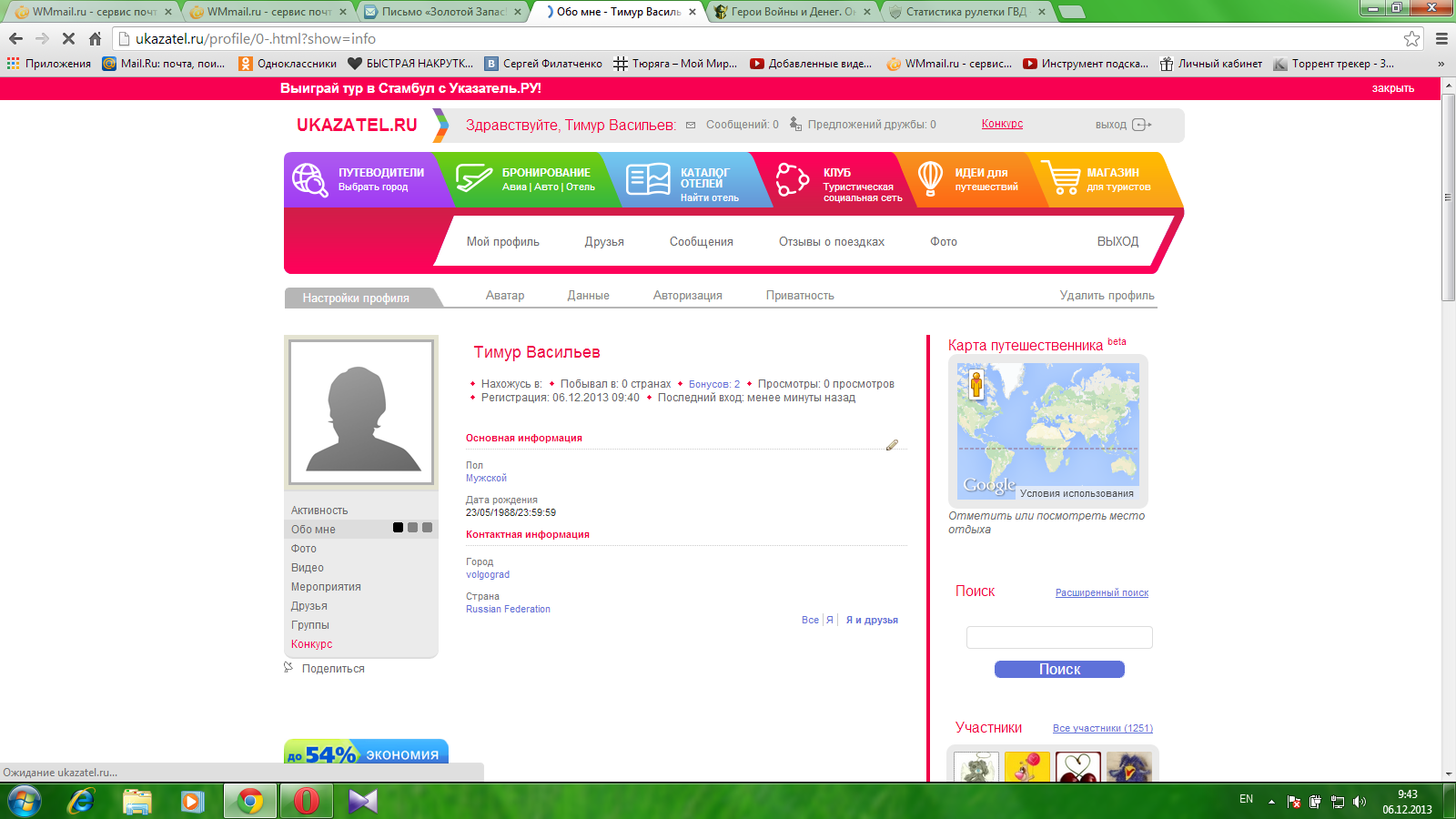
Task: Set visibility to Все
Action: coord(810,620)
